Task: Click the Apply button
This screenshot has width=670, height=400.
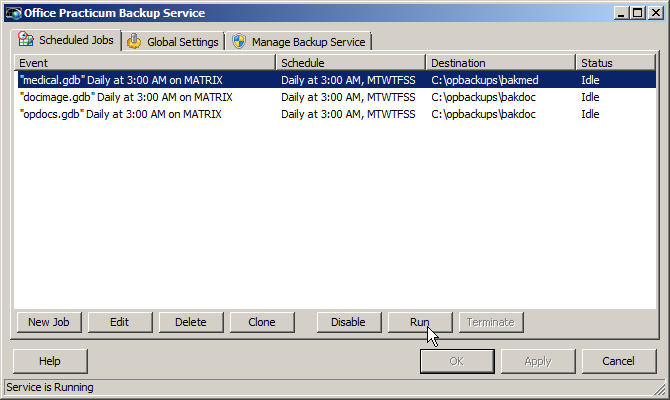Action: click(x=538, y=362)
